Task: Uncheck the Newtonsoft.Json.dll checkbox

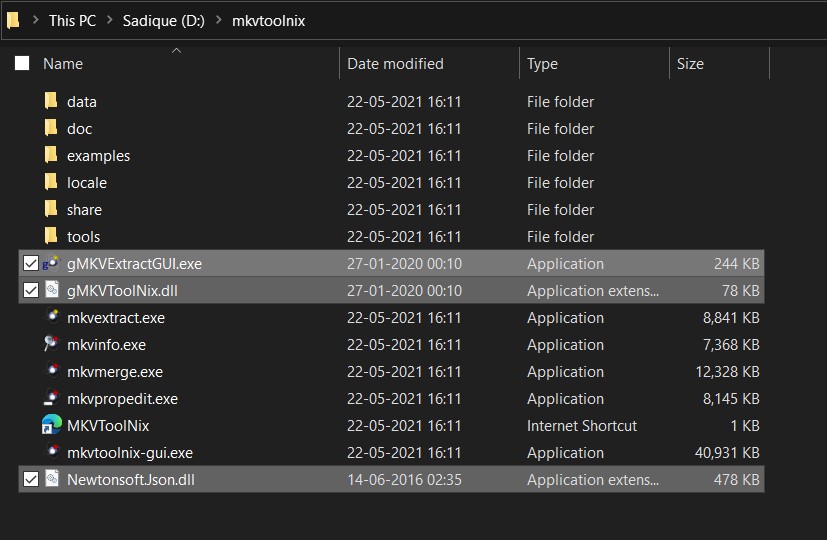Action: 31,479
